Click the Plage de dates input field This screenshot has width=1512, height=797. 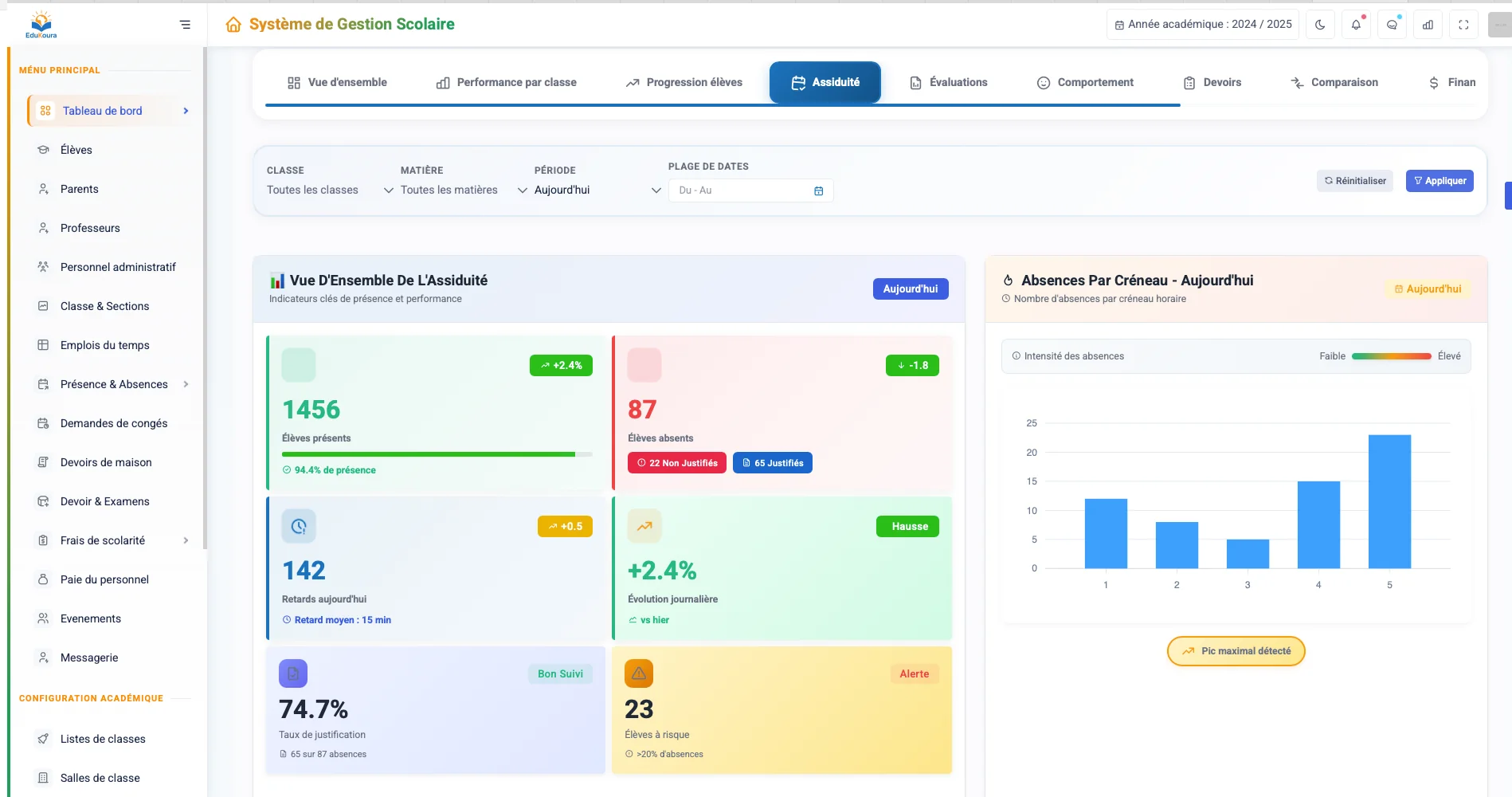741,191
